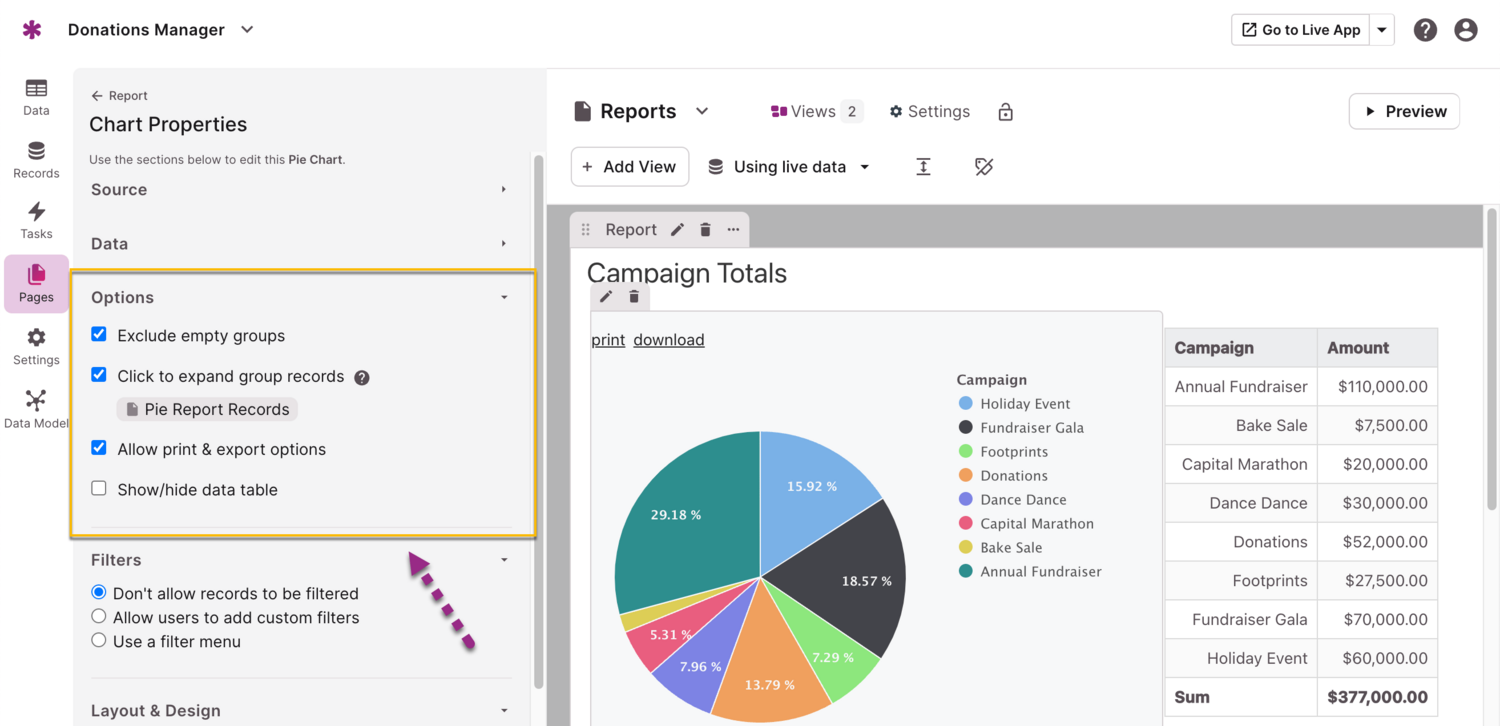
Task: Open page Settings tab
Action: [929, 112]
